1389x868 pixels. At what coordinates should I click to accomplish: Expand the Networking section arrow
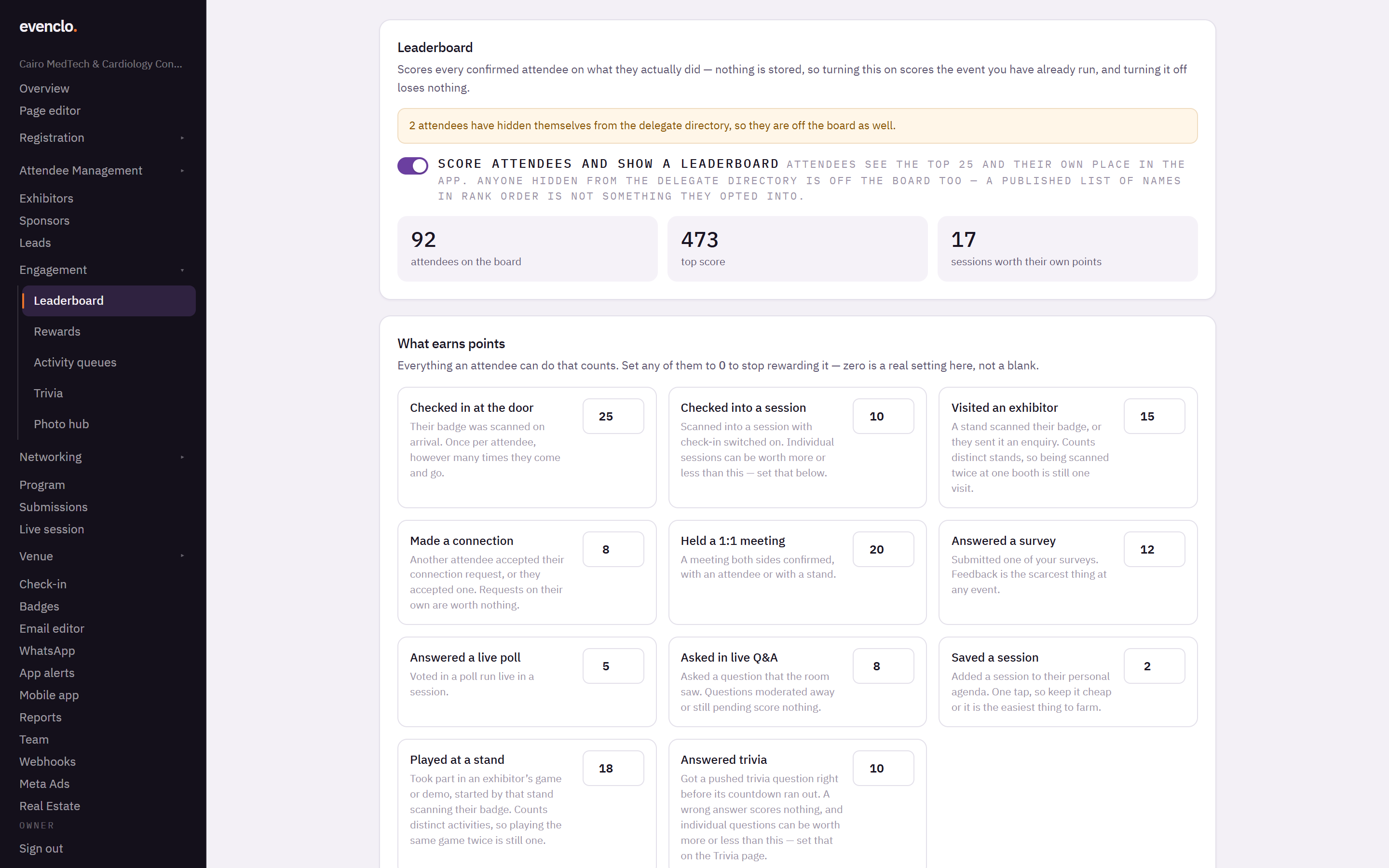182,457
